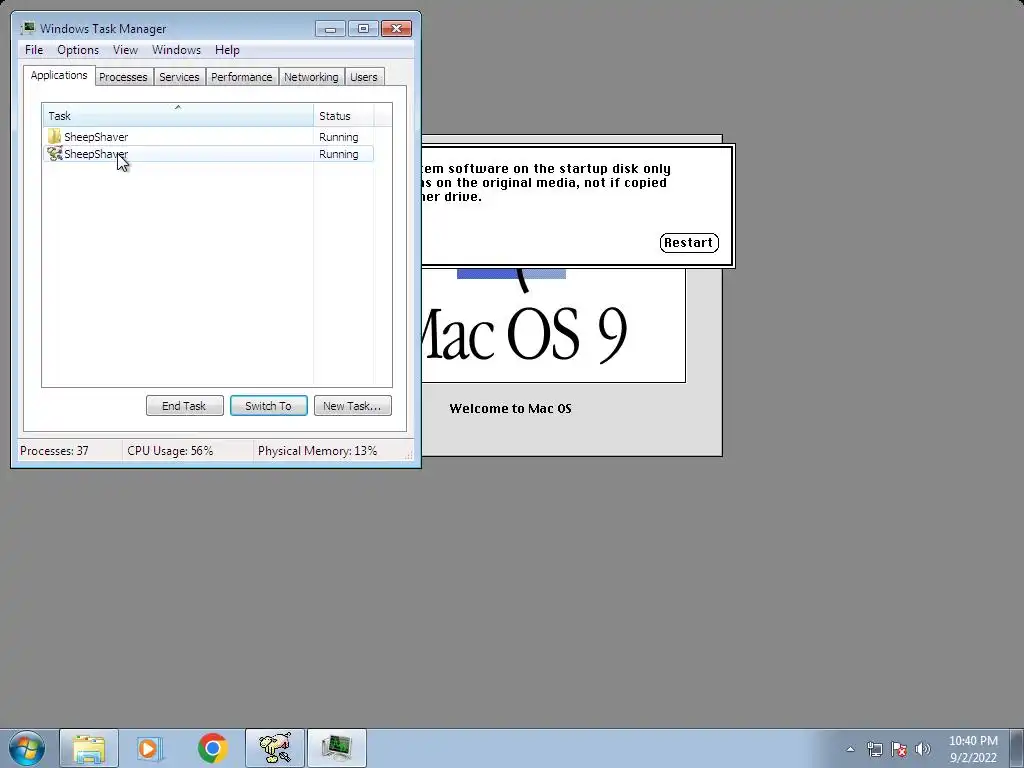Click the Welcome to Mac OS text
The height and width of the screenshot is (768, 1024).
tap(510, 409)
